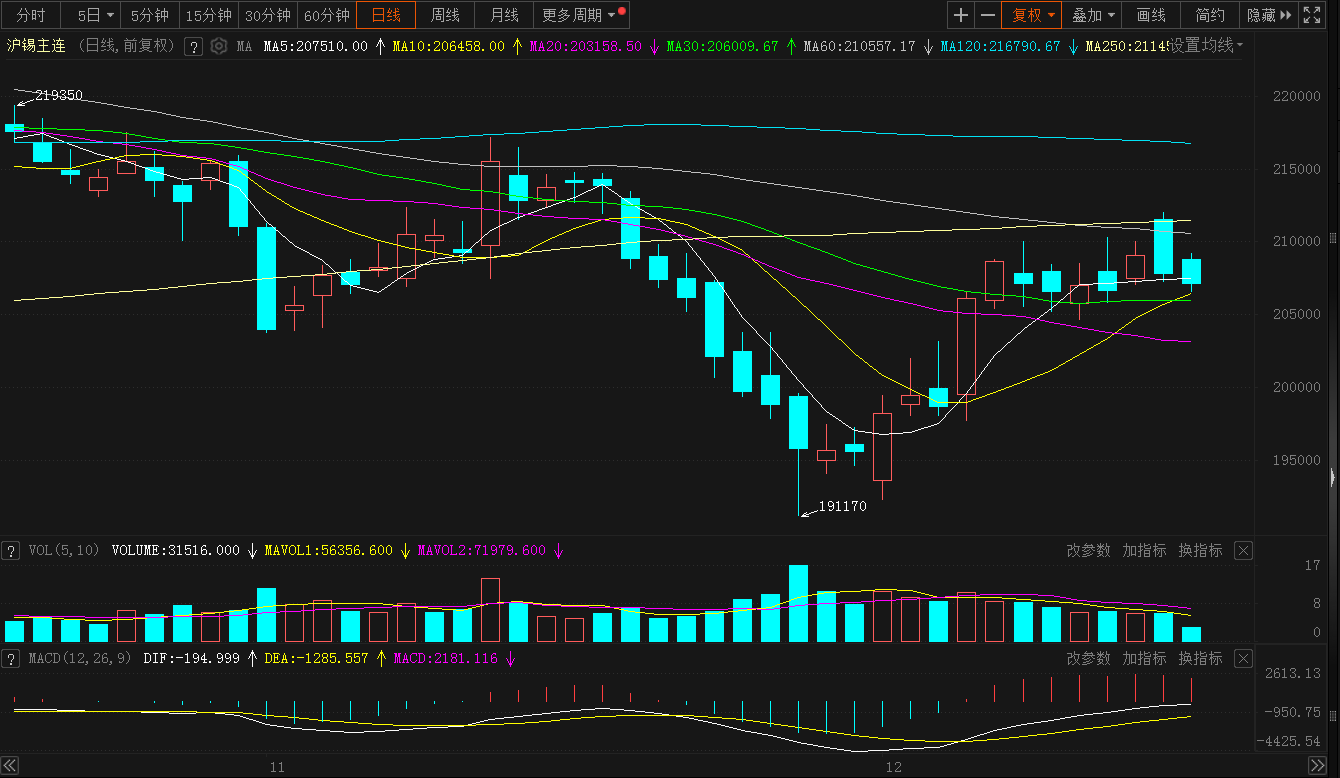Expand 更多周期 more periods dropdown

coord(580,15)
